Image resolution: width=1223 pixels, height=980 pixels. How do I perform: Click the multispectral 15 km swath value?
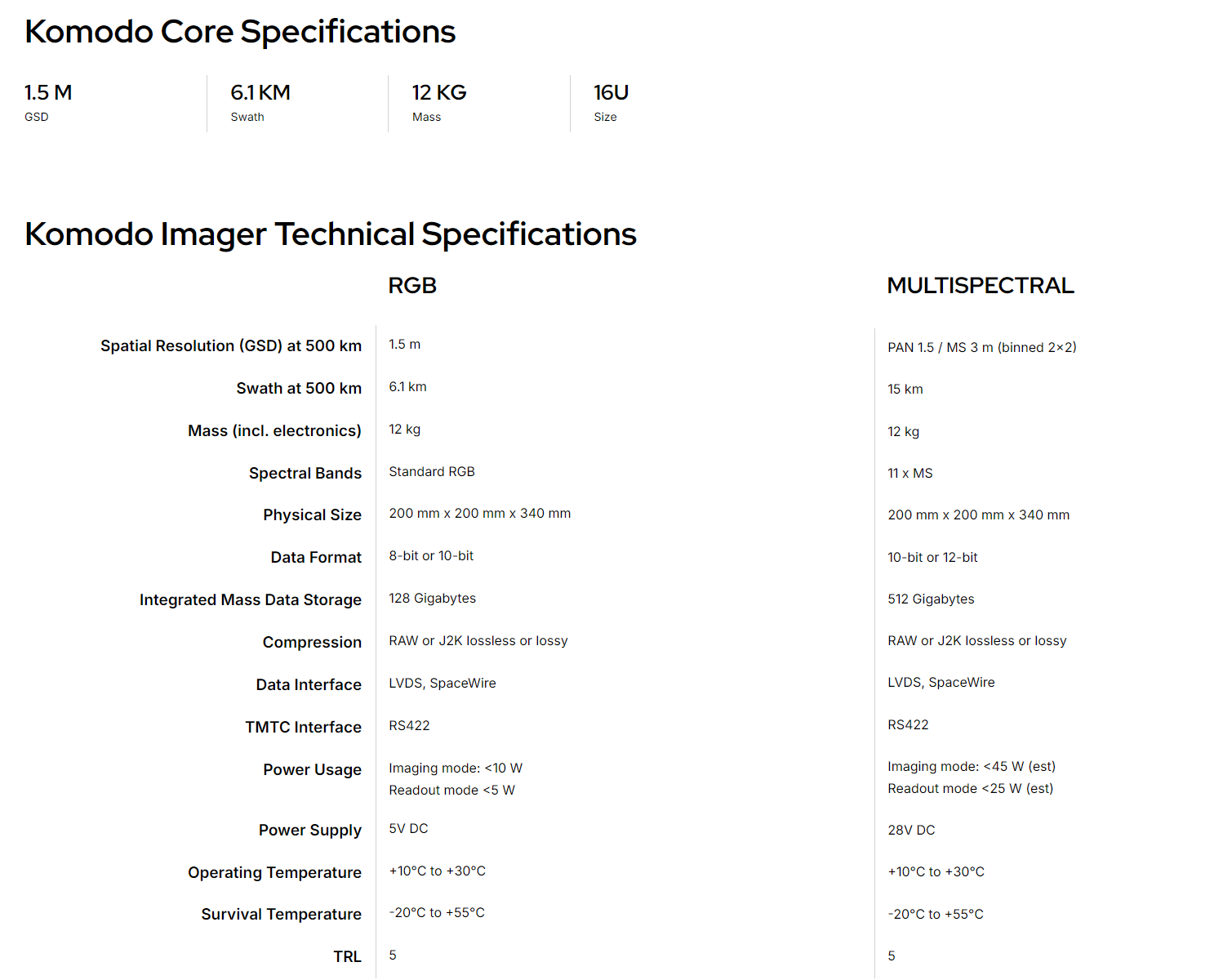[905, 389]
